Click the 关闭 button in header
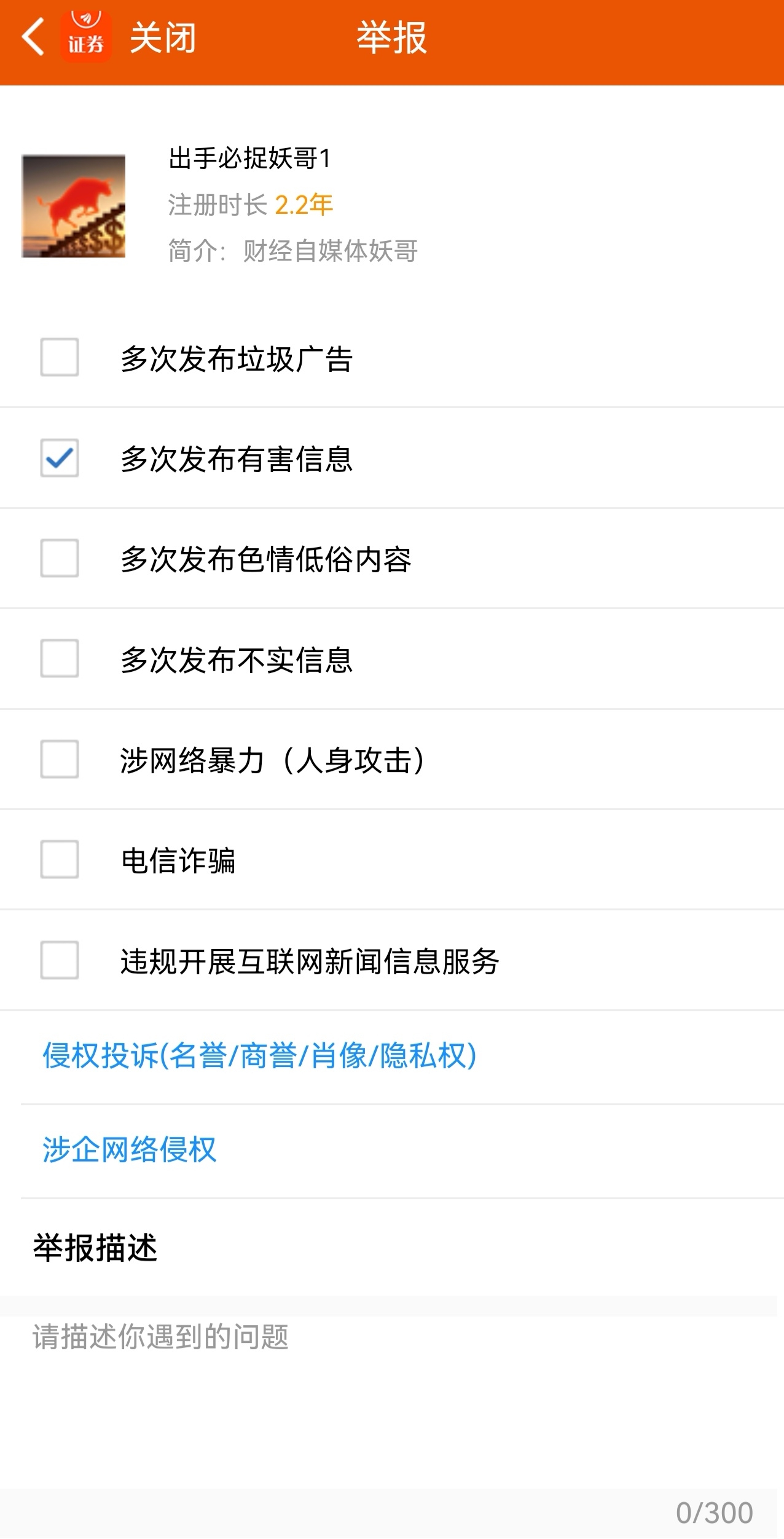 [x=163, y=37]
